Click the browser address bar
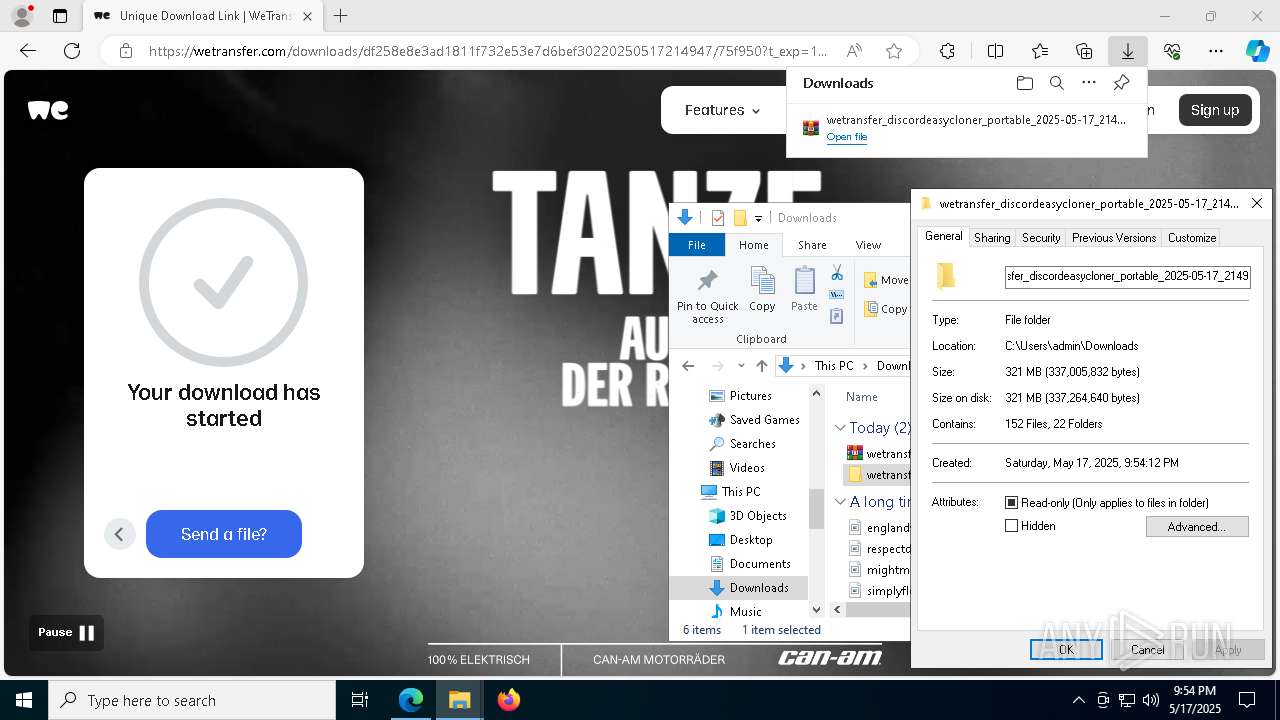Viewport: 1280px width, 720px height. [x=487, y=51]
